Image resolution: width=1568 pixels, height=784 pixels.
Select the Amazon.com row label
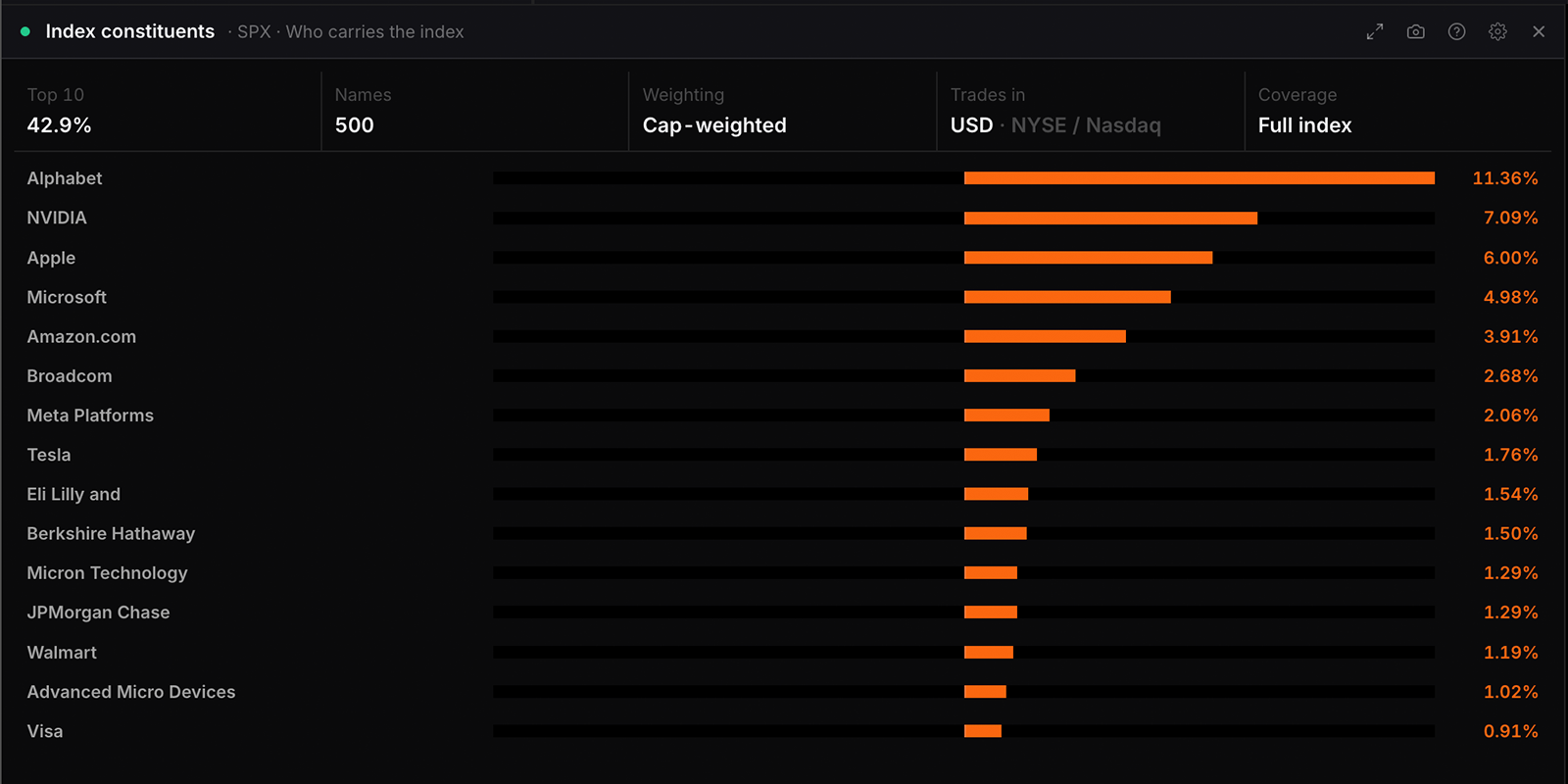(81, 336)
